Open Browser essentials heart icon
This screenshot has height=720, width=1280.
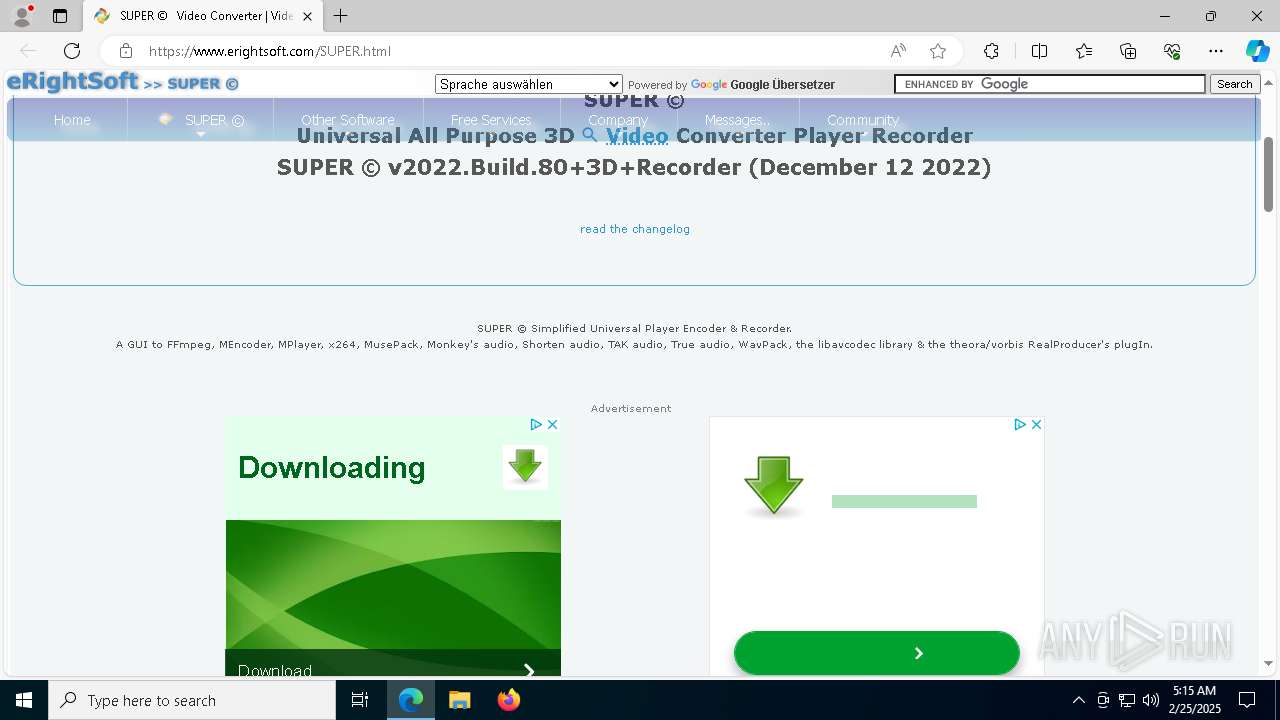pyautogui.click(x=1172, y=51)
